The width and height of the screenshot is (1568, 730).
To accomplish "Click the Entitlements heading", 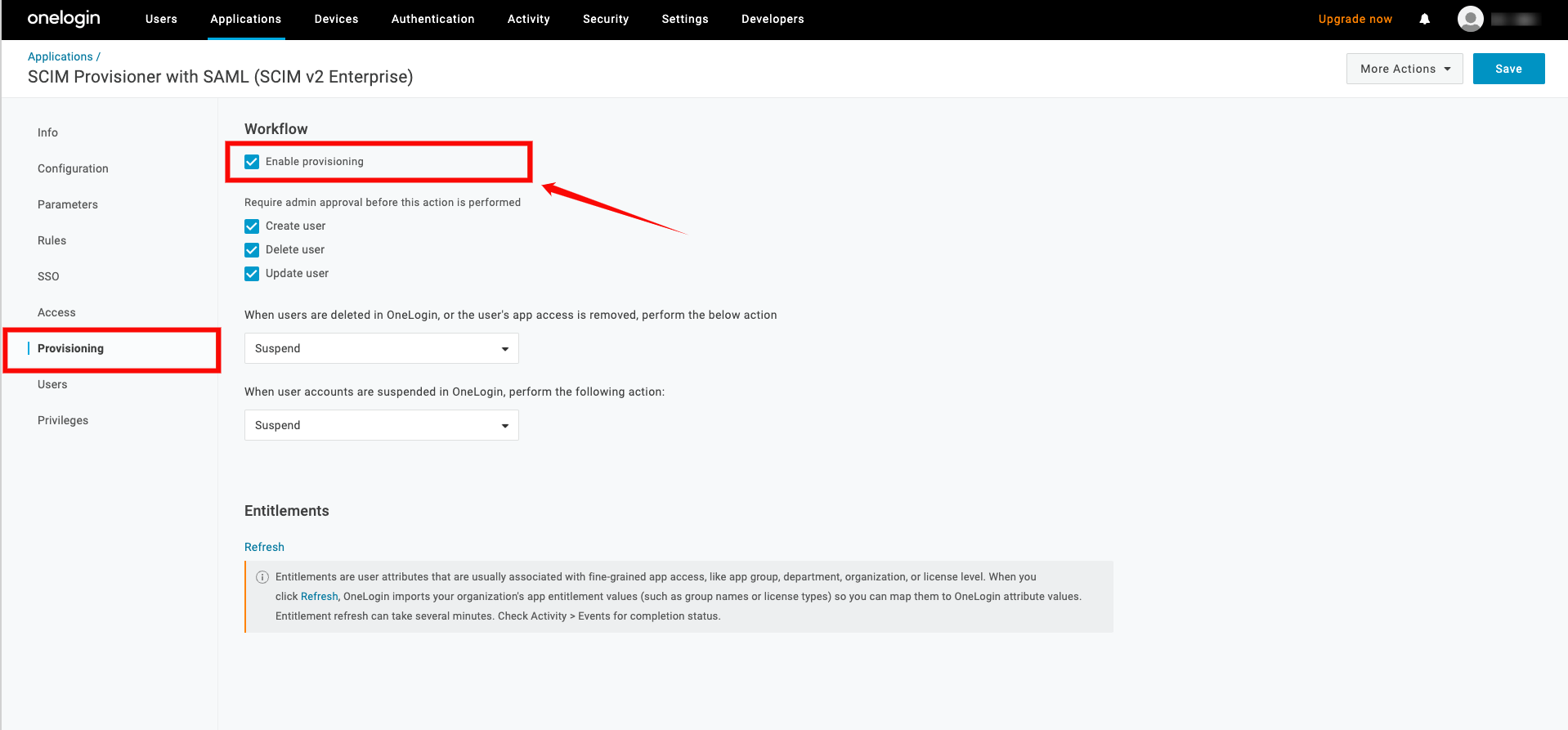I will point(287,511).
